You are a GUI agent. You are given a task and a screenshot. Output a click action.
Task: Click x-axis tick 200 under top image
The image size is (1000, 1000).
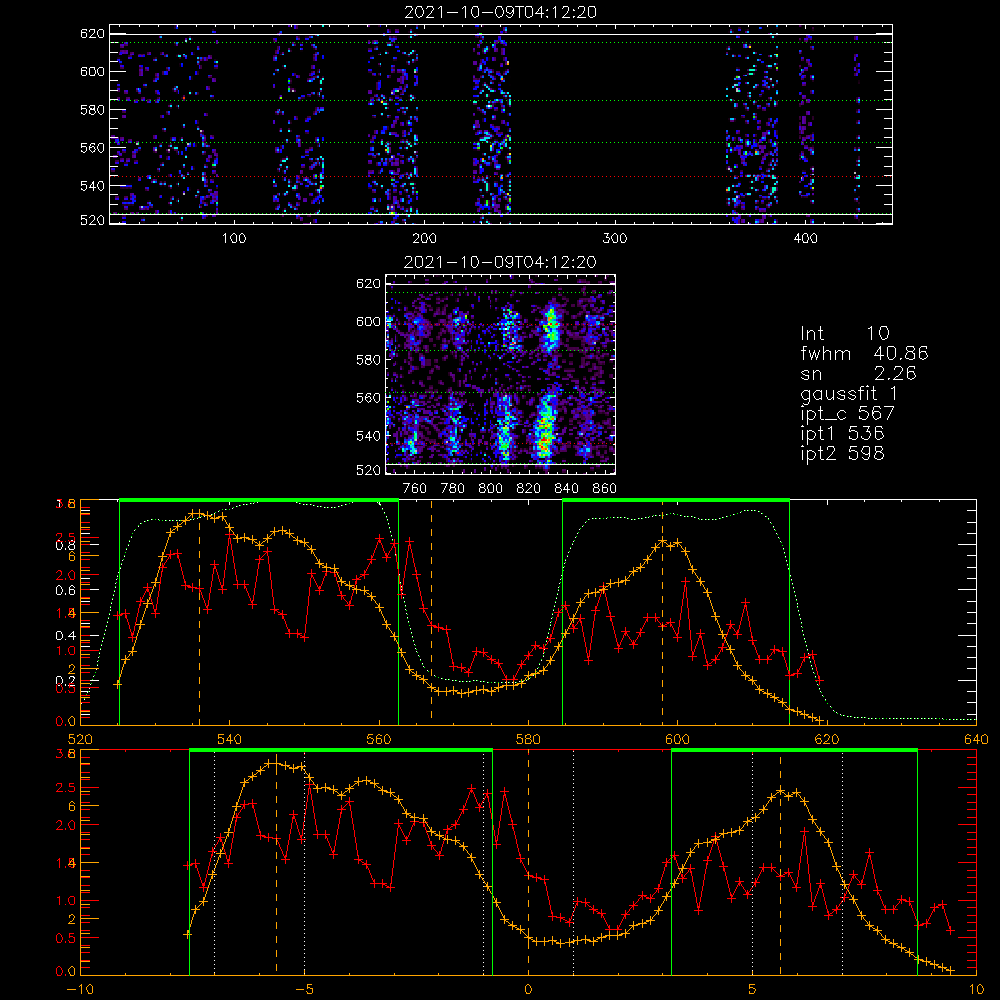pyautogui.click(x=425, y=239)
